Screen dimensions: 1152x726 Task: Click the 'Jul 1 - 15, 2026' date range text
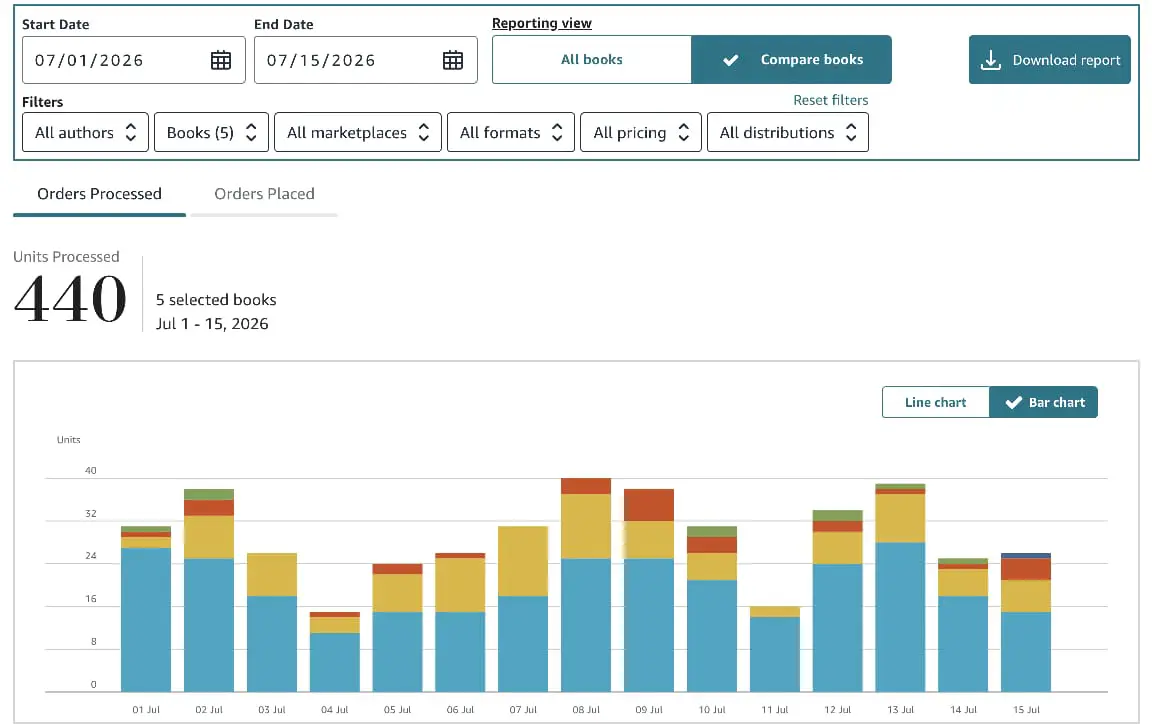212,324
